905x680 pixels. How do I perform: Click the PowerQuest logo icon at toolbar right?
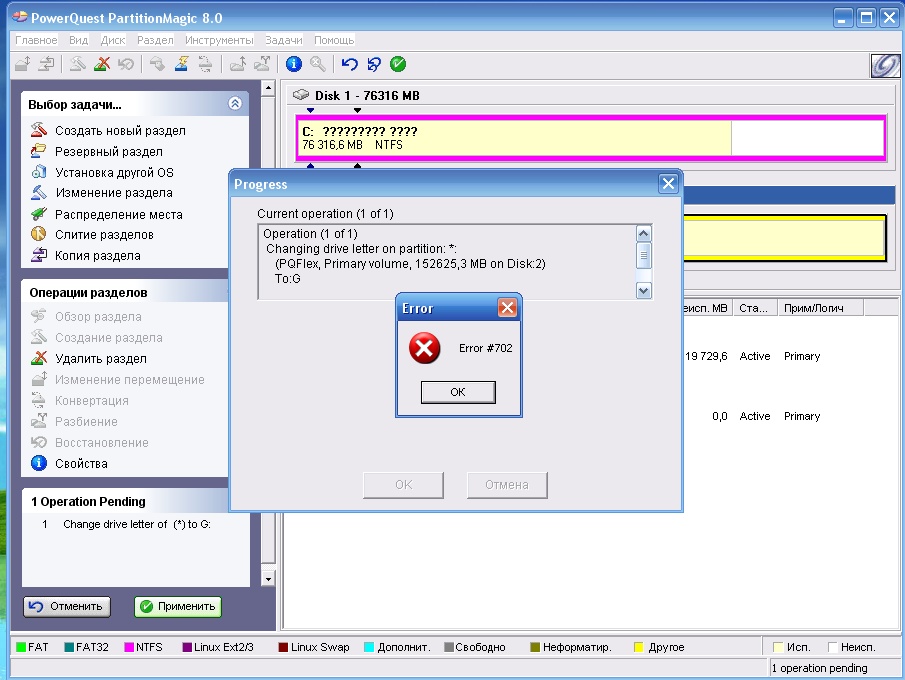[x=885, y=65]
